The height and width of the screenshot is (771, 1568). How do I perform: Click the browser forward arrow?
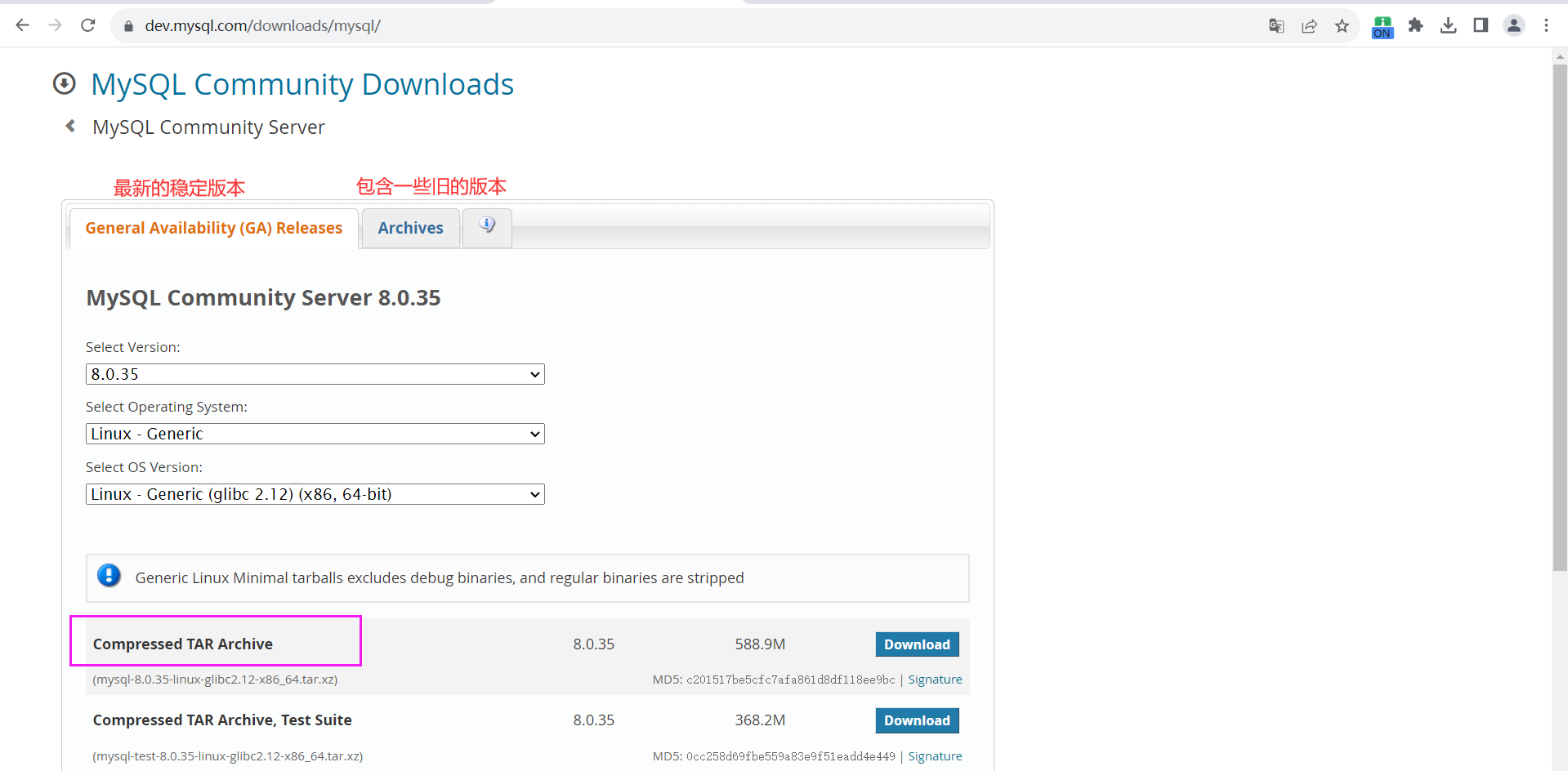pyautogui.click(x=56, y=25)
